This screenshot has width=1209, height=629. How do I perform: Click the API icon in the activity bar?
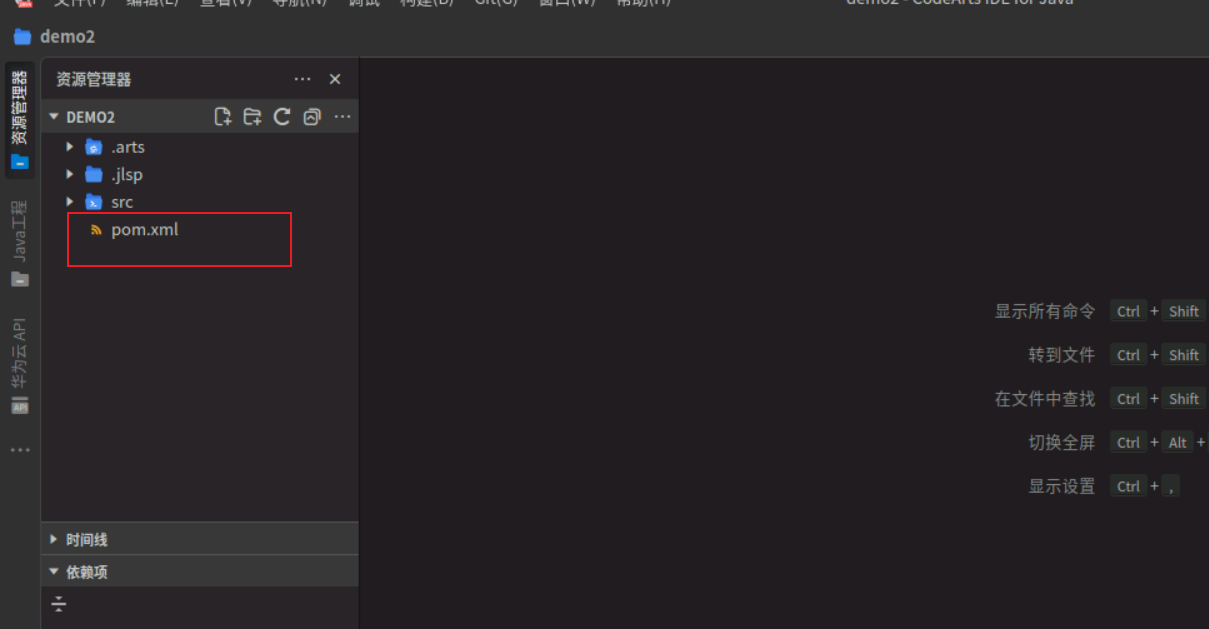(x=19, y=406)
